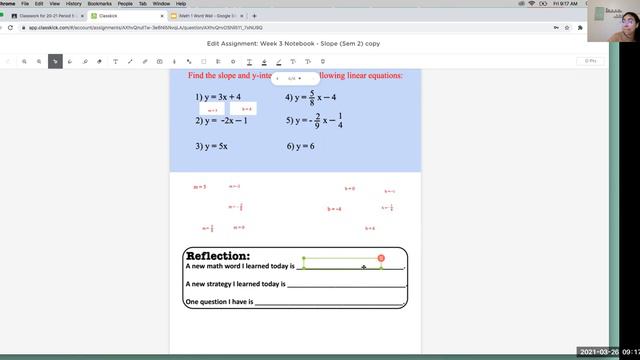This screenshot has width=640, height=360.
Task: Click the Edit Assignment title text
Action: (x=293, y=43)
